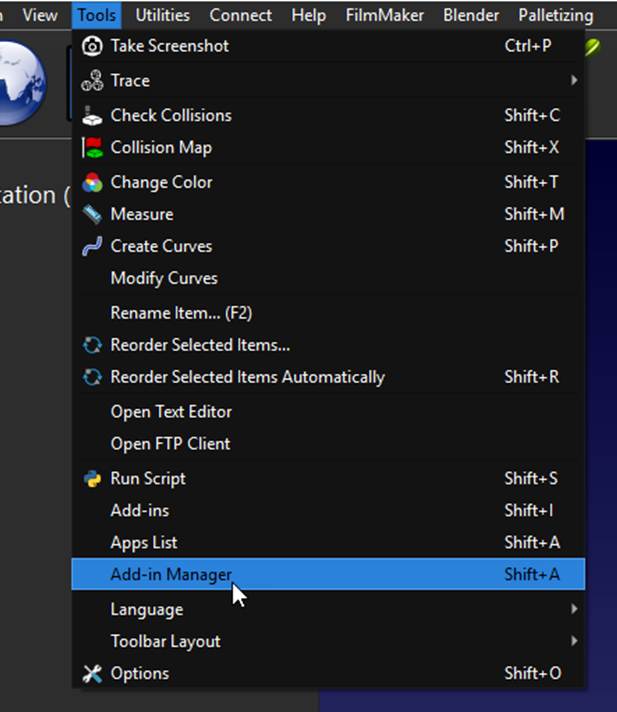The image size is (617, 712).
Task: Select Open FTP Client
Action: 170,444
